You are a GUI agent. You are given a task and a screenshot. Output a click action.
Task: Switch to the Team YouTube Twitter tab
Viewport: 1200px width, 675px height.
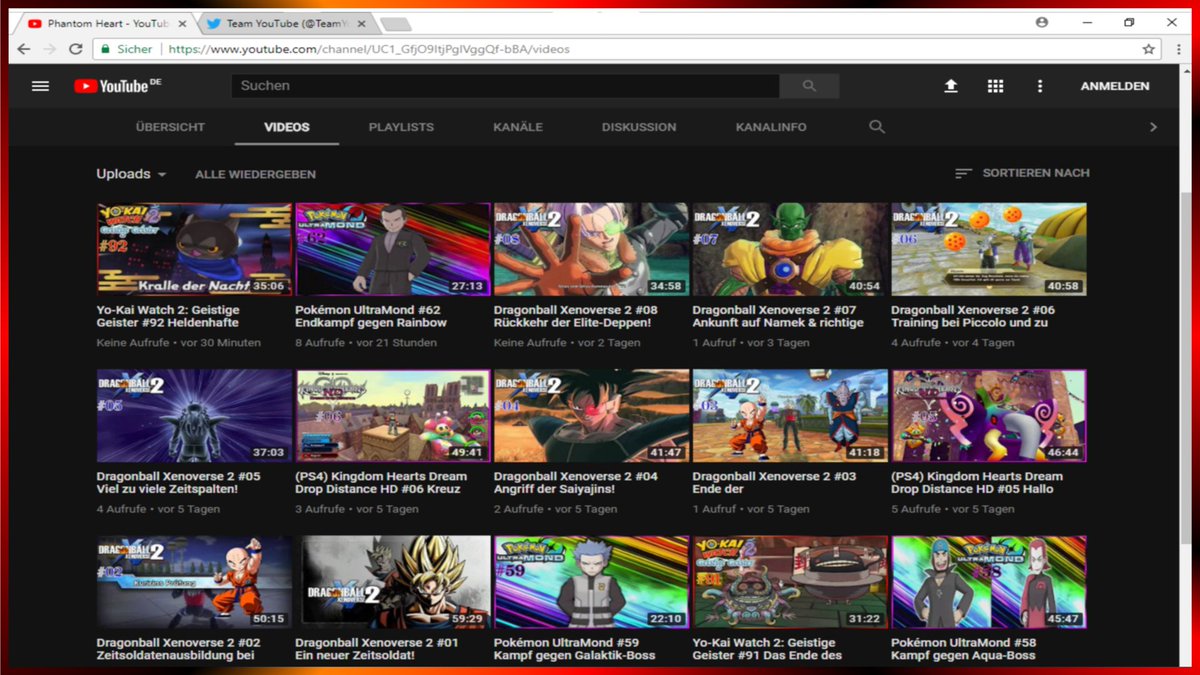tap(286, 23)
